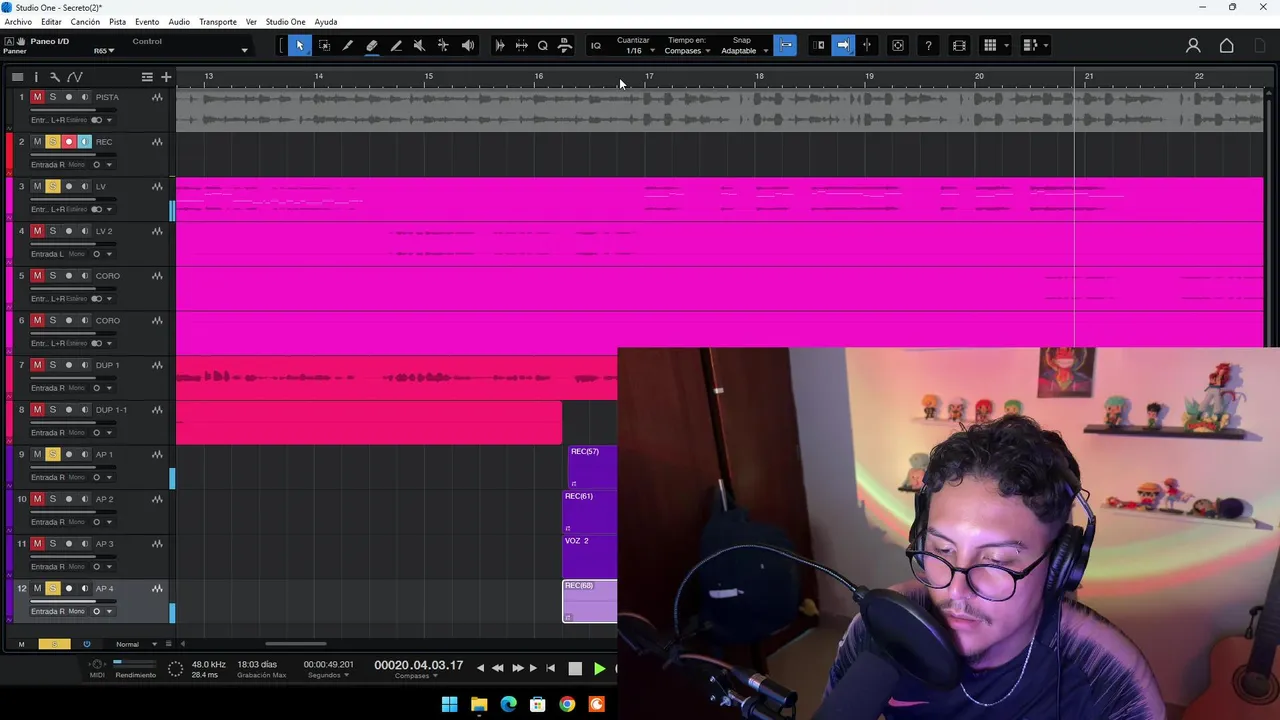
Task: Click the Fast forward transport button
Action: click(x=517, y=668)
